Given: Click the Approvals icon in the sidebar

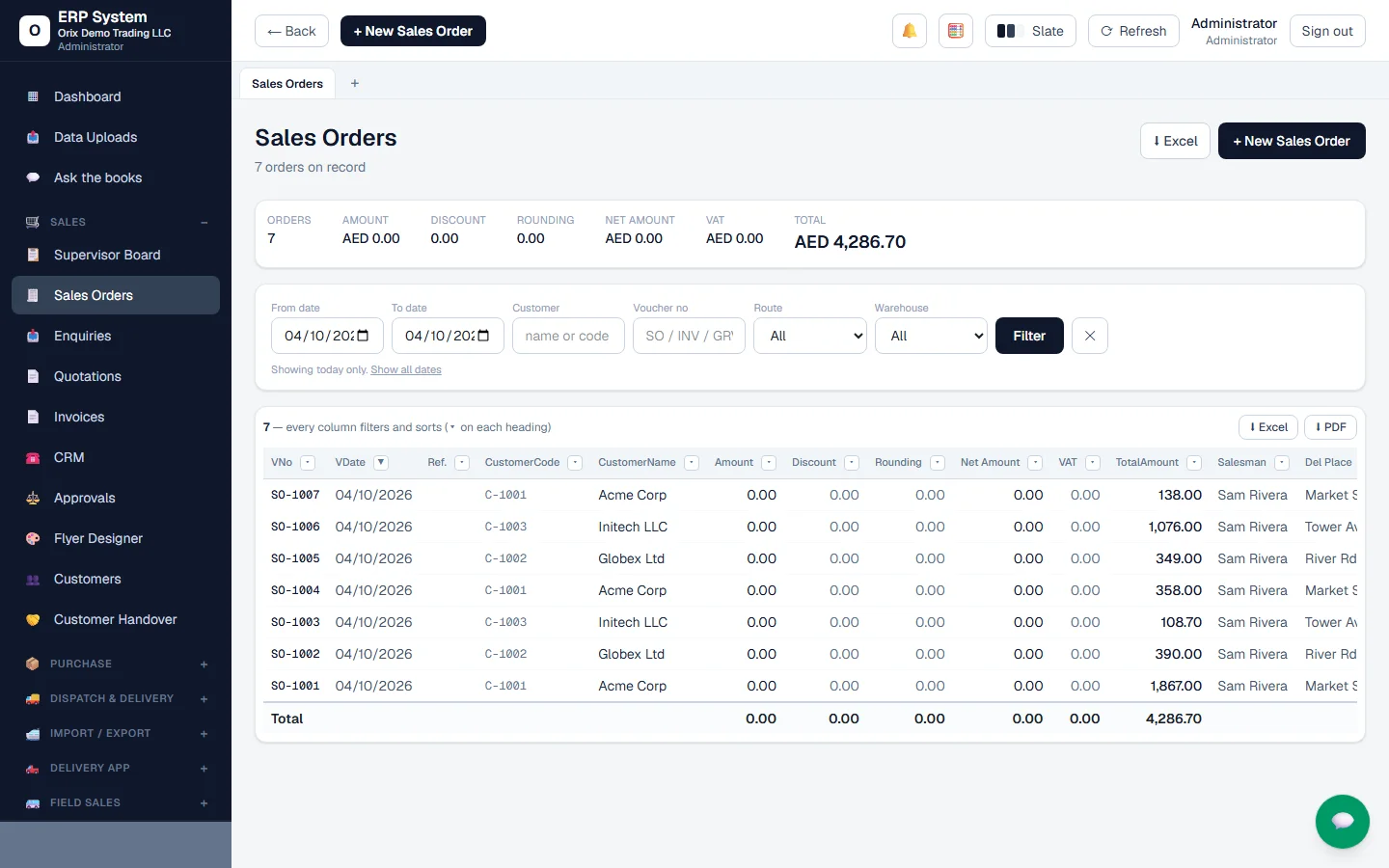Looking at the screenshot, I should coord(33,498).
